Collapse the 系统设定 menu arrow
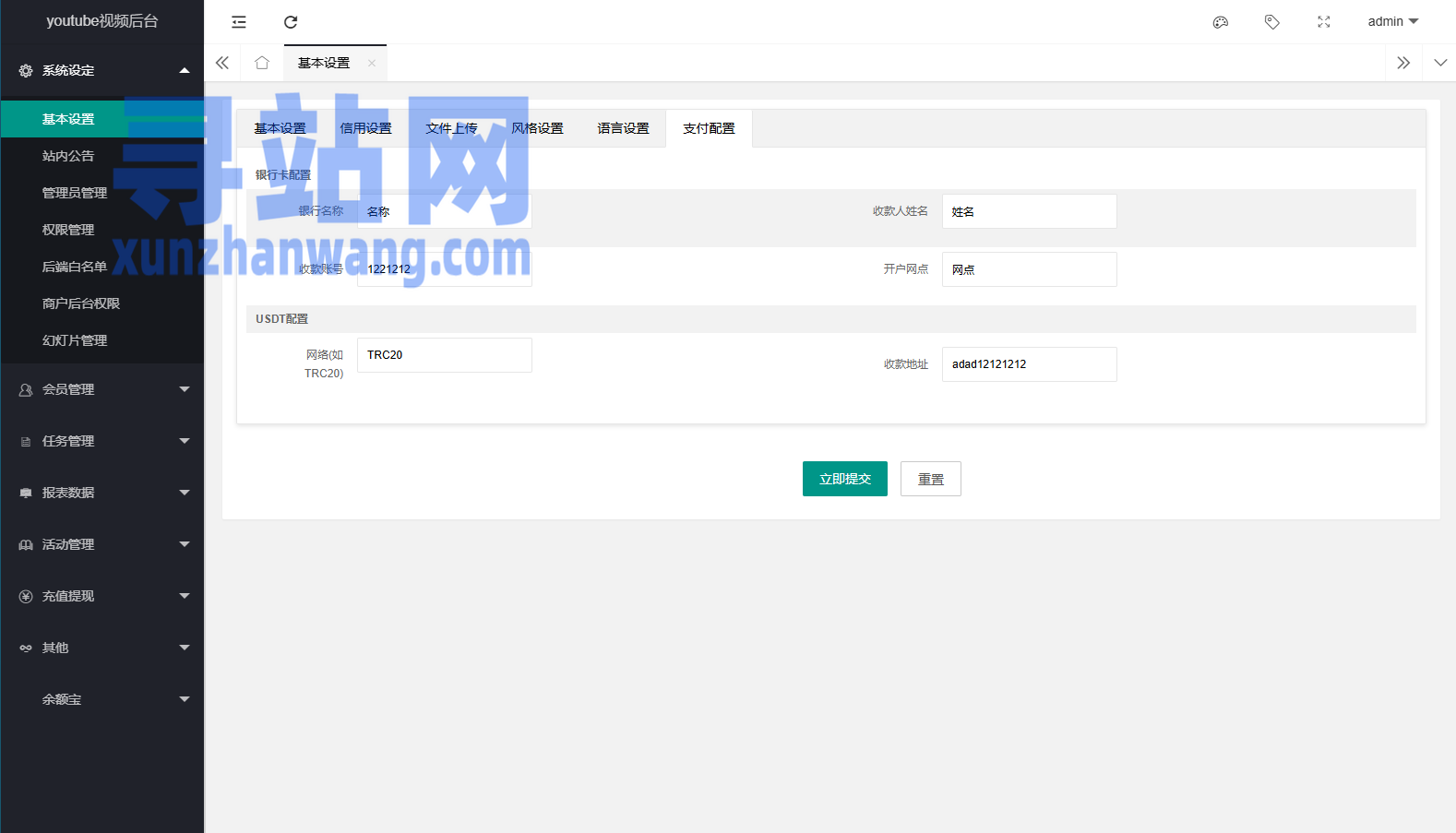 click(x=185, y=70)
